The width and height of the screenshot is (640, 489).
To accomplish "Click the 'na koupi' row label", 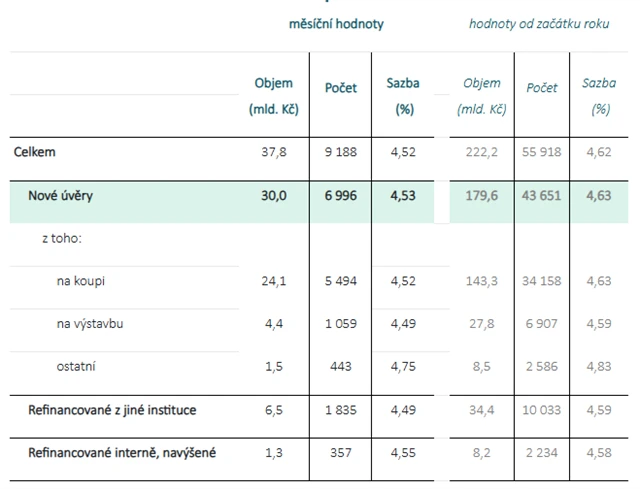I will 81,281.
